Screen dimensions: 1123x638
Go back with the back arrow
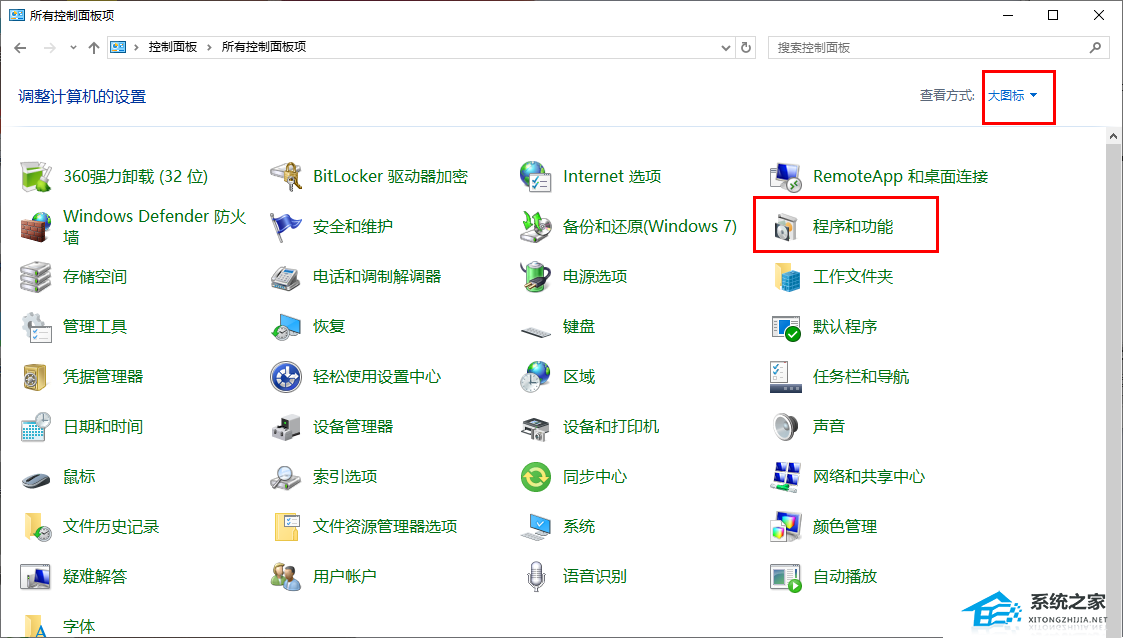20,48
